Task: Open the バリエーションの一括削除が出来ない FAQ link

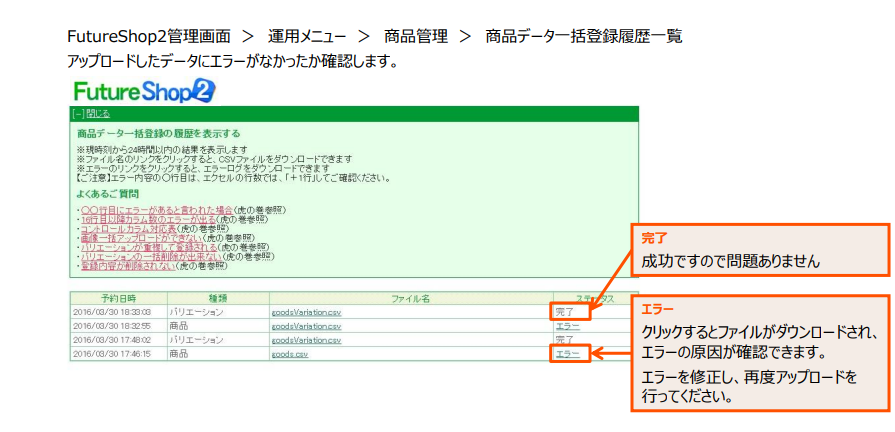Action: (x=151, y=256)
